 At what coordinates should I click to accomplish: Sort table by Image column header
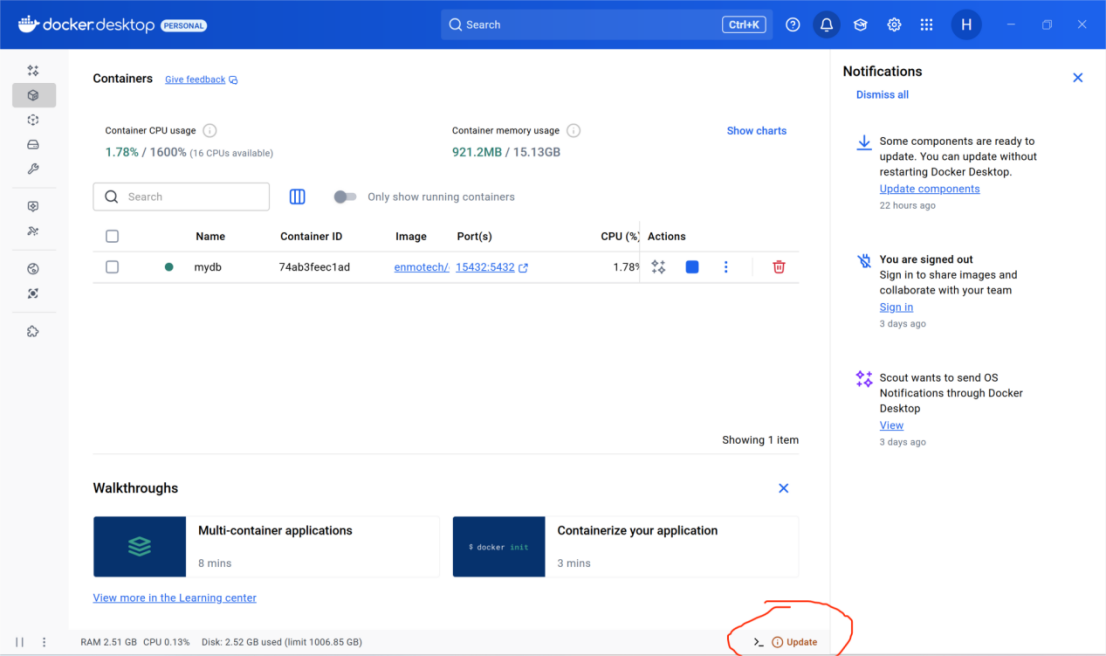coord(411,236)
